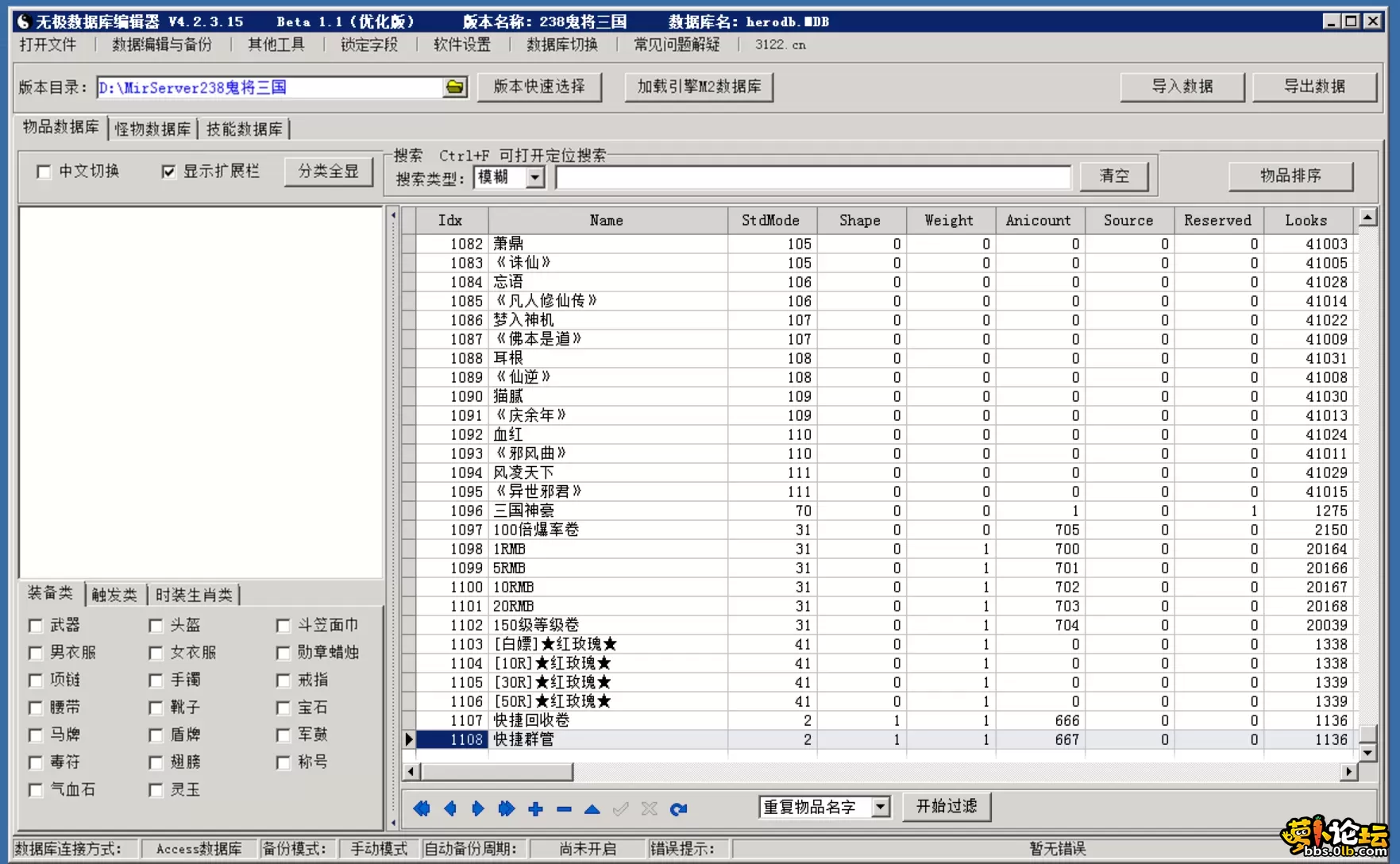Collapse left panel via upper splitter arrow
1400x864 pixels.
coord(393,215)
